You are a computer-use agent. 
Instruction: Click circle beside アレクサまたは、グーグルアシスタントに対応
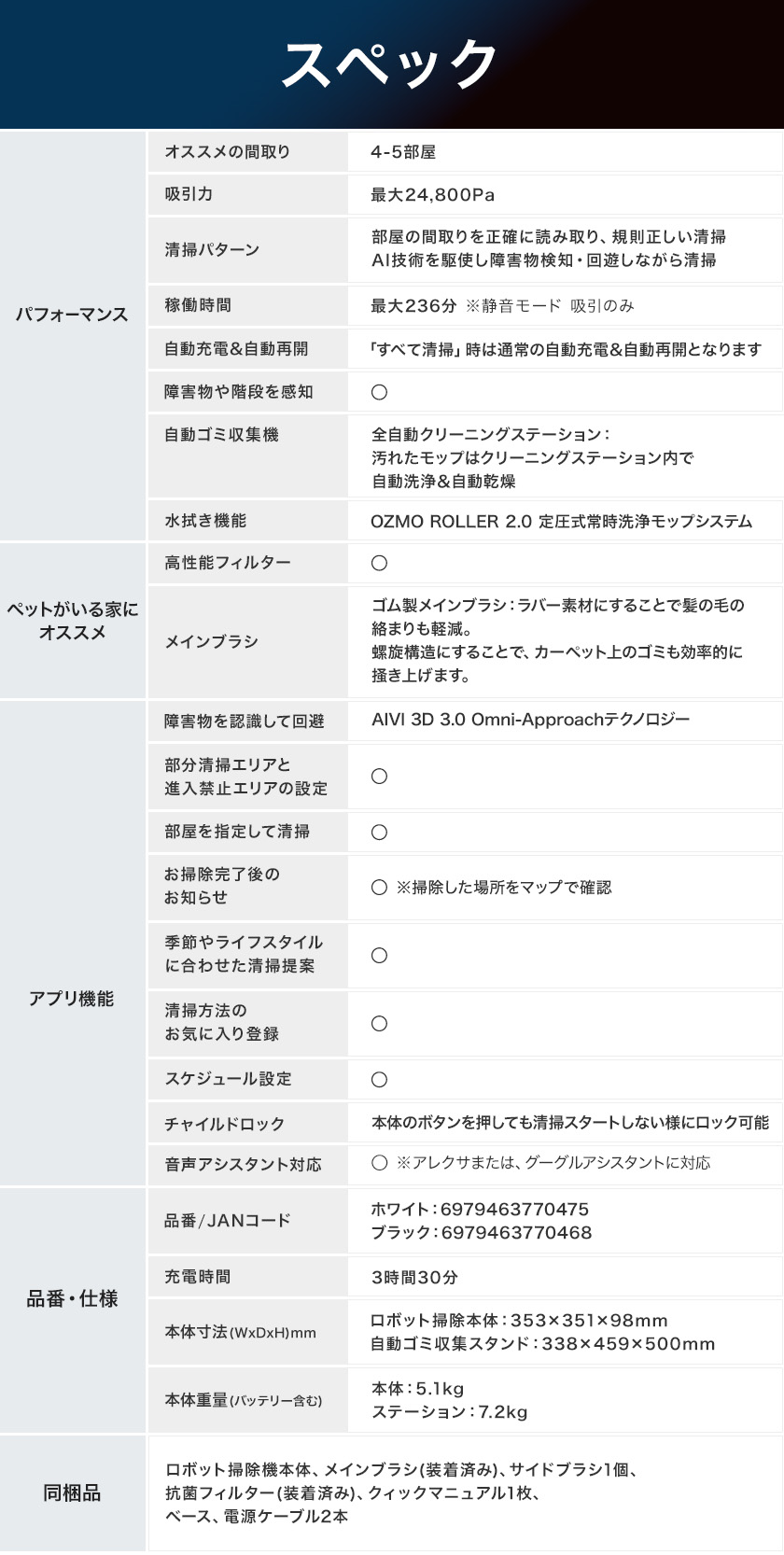[x=379, y=1162]
